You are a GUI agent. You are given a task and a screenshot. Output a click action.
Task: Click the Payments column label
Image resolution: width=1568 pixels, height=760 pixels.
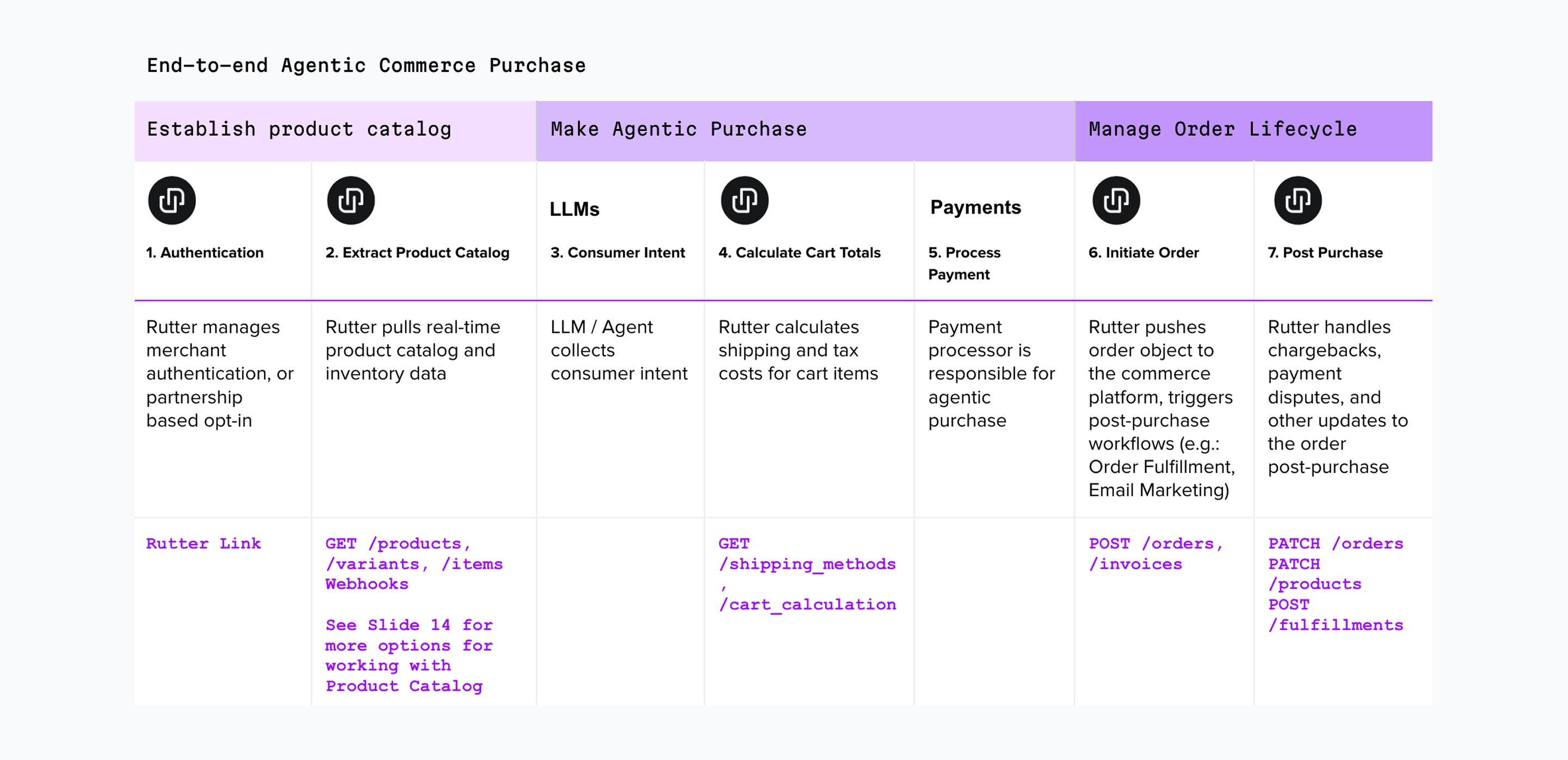coord(975,207)
